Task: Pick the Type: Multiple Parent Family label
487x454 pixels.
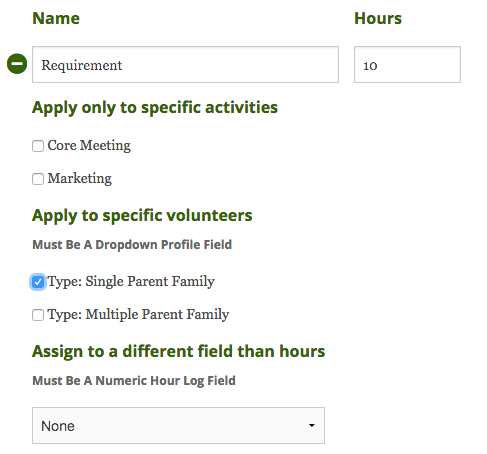Action: point(138,315)
